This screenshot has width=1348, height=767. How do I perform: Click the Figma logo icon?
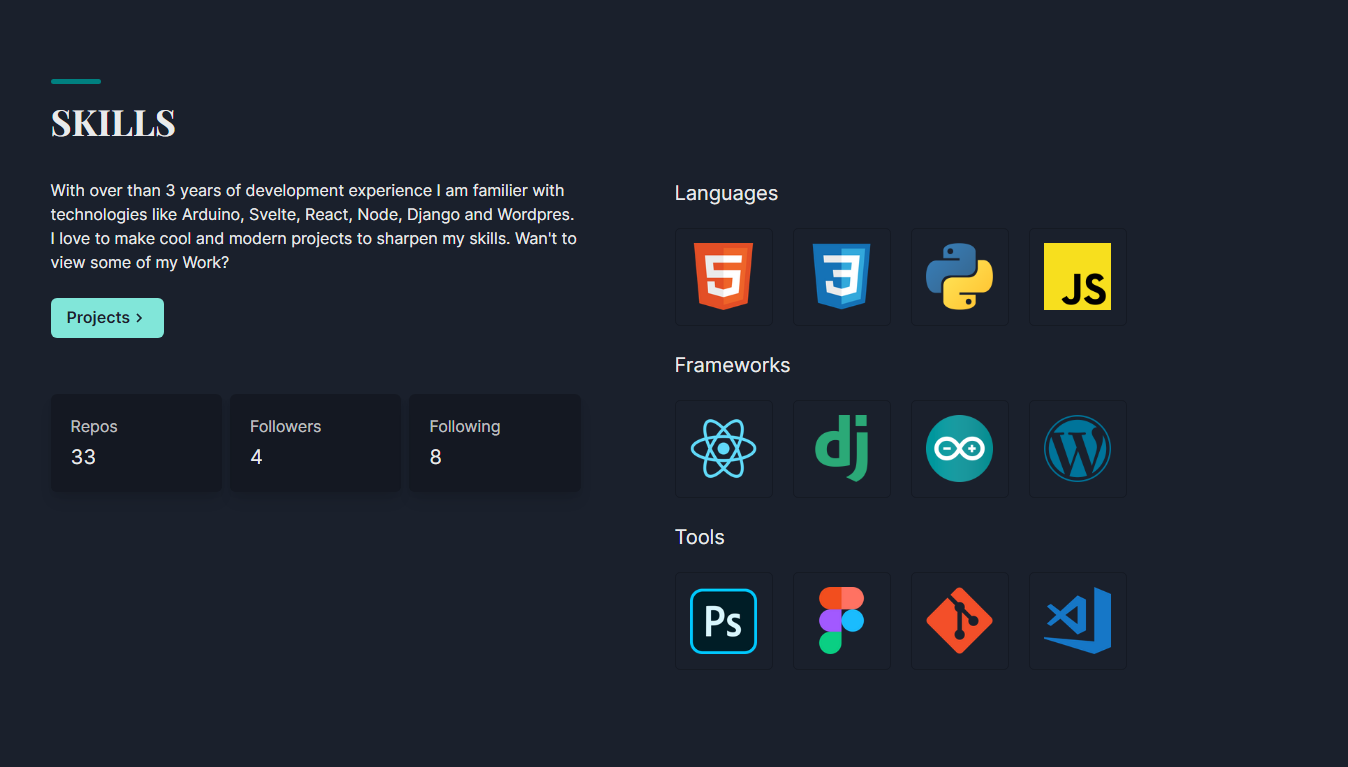click(842, 621)
